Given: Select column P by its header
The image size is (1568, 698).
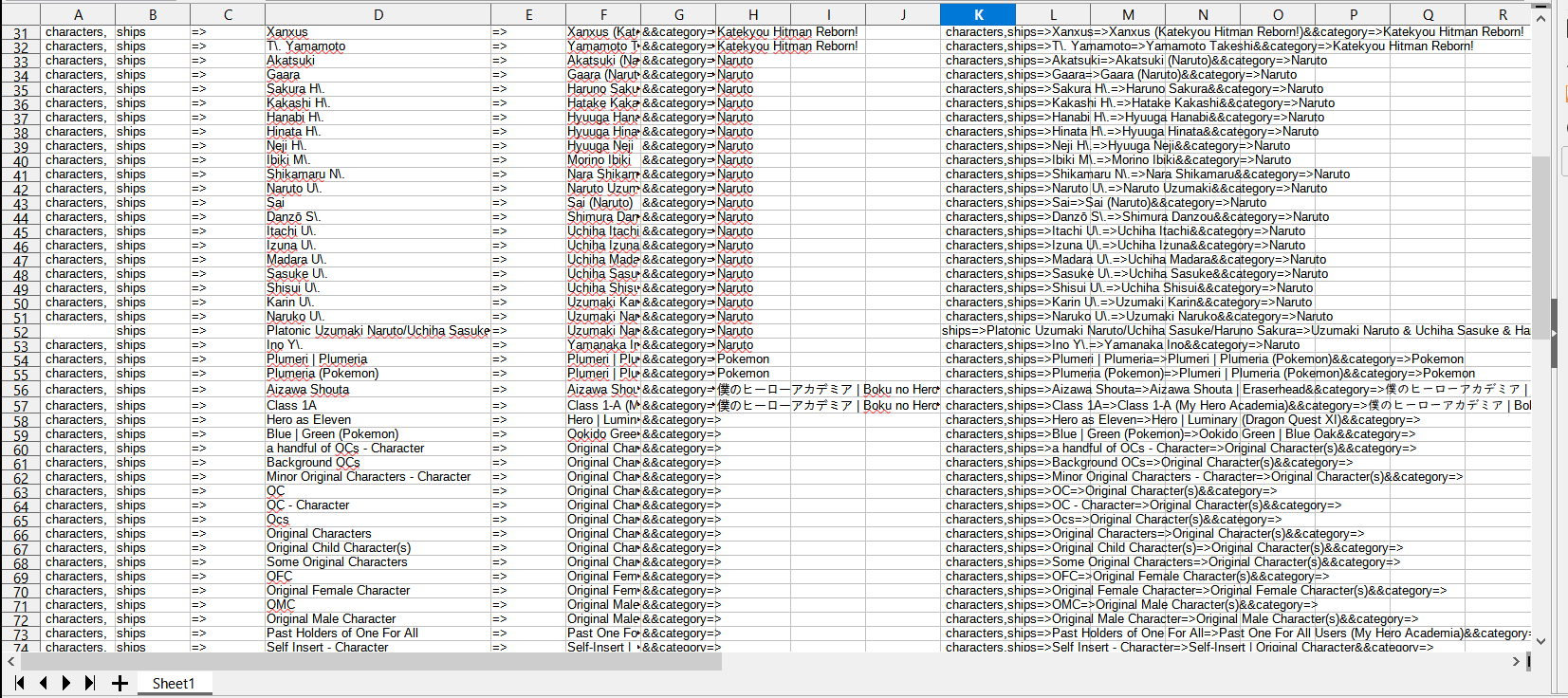Looking at the screenshot, I should pyautogui.click(x=1354, y=14).
